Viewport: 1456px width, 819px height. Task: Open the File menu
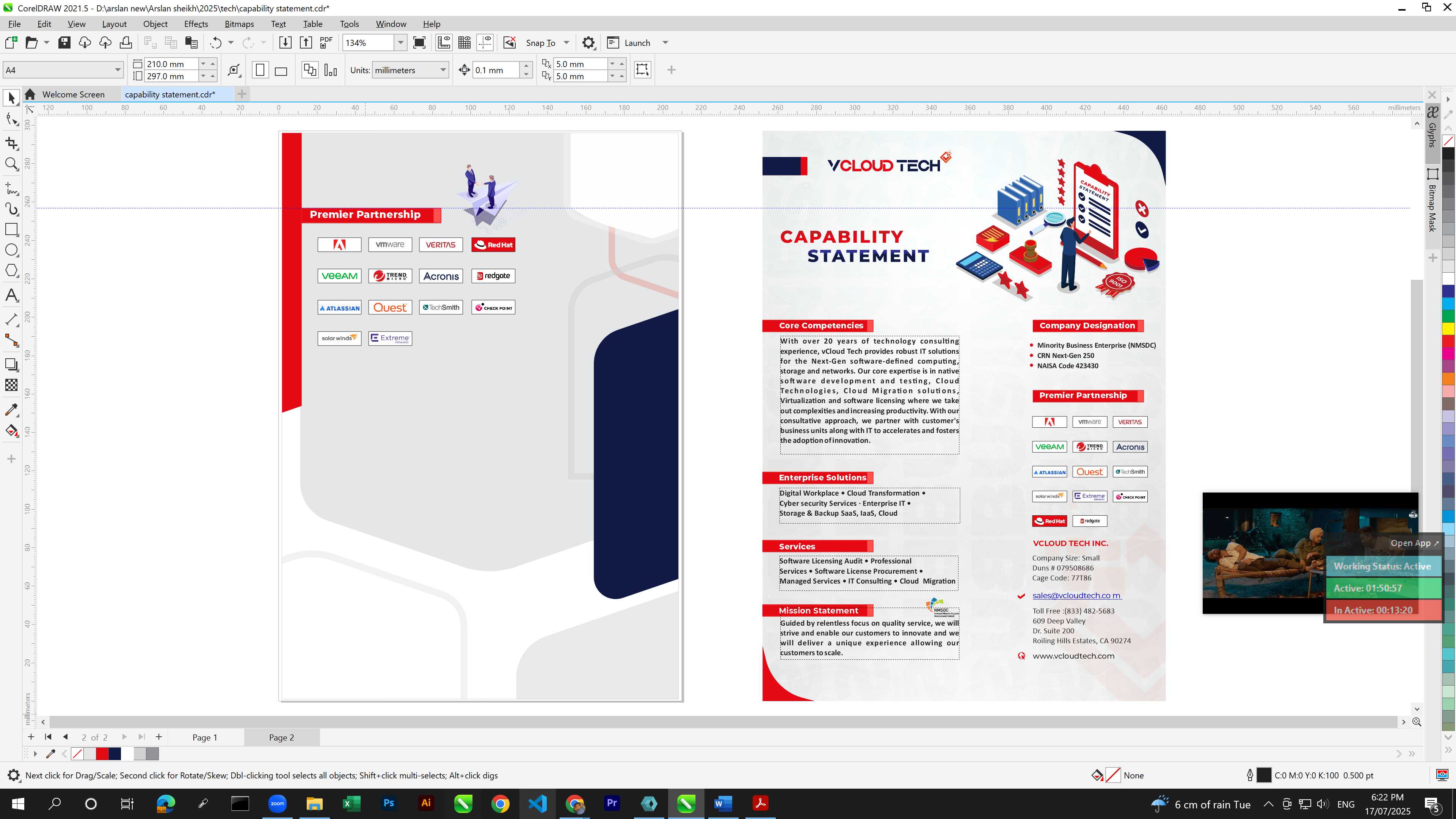[x=14, y=24]
